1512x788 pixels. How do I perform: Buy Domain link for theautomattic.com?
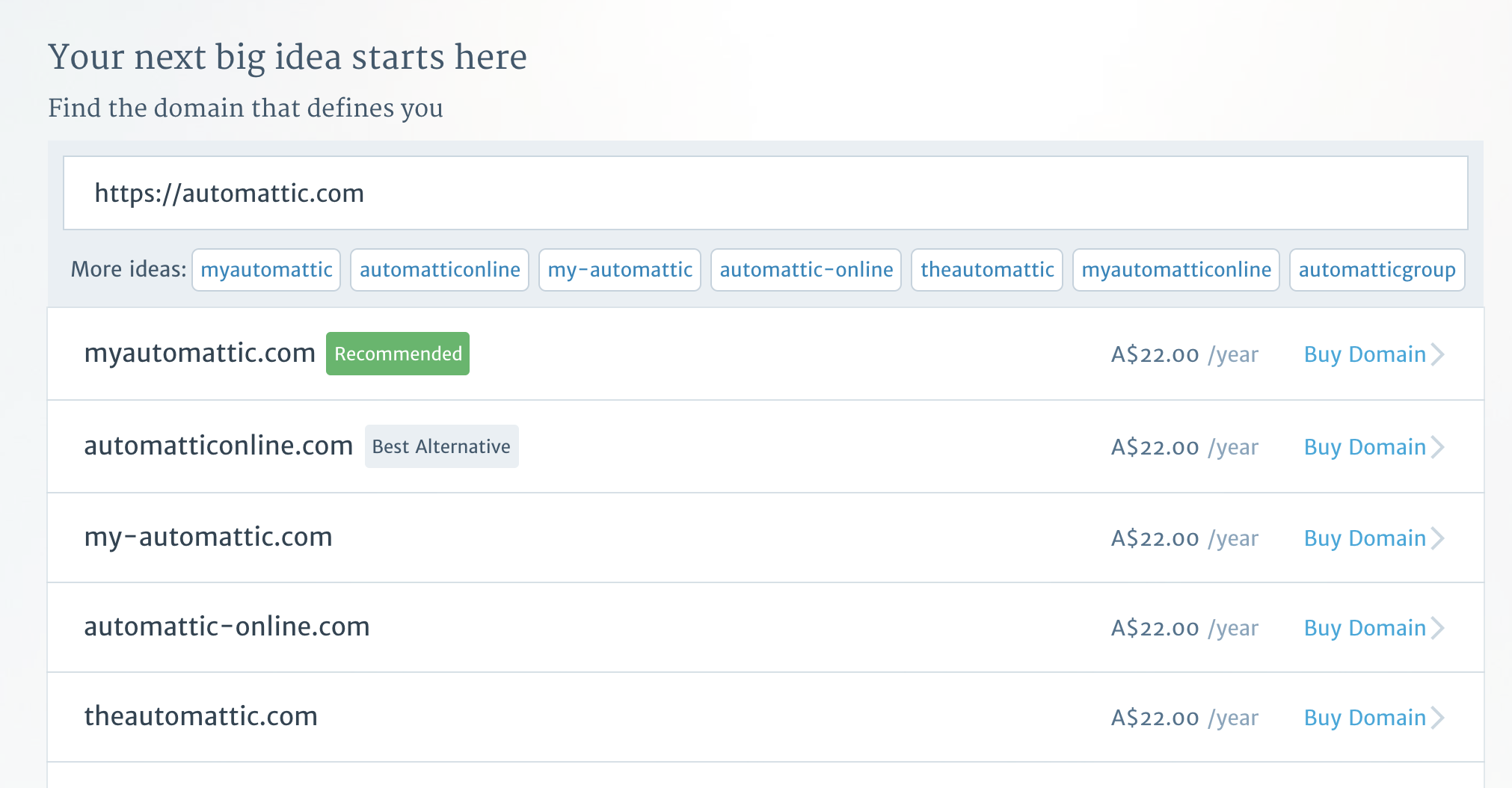tap(1365, 718)
